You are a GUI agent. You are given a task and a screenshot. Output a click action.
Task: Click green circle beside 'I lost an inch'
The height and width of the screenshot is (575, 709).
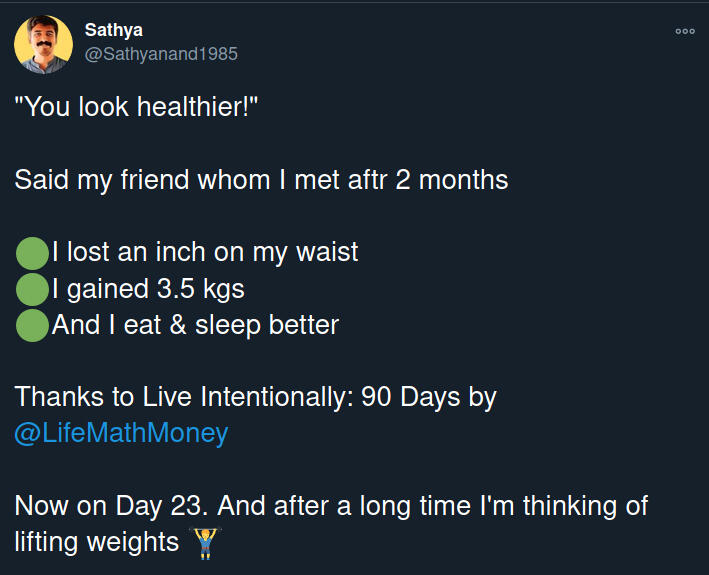32,253
